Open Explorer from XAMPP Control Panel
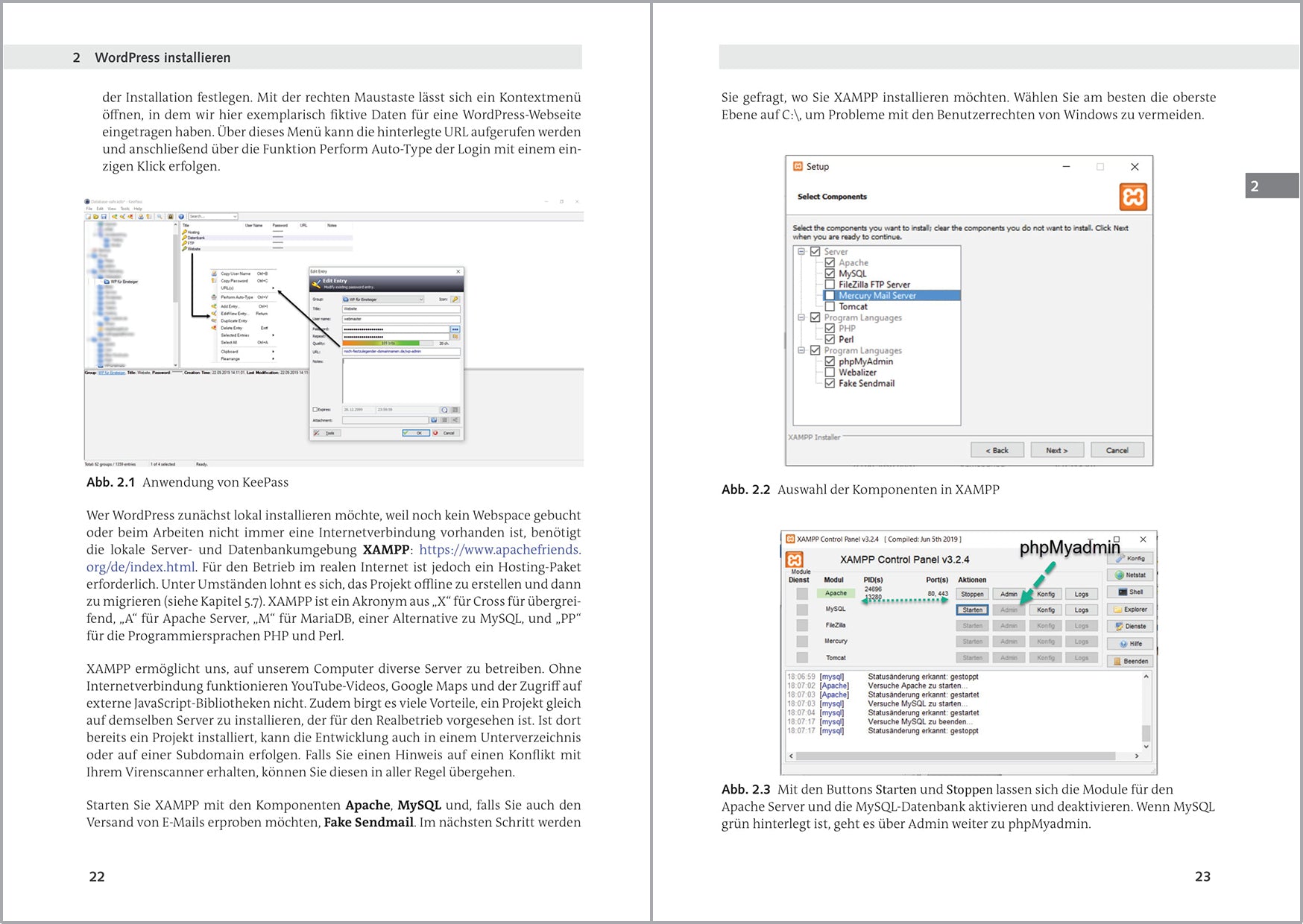 point(1130,610)
